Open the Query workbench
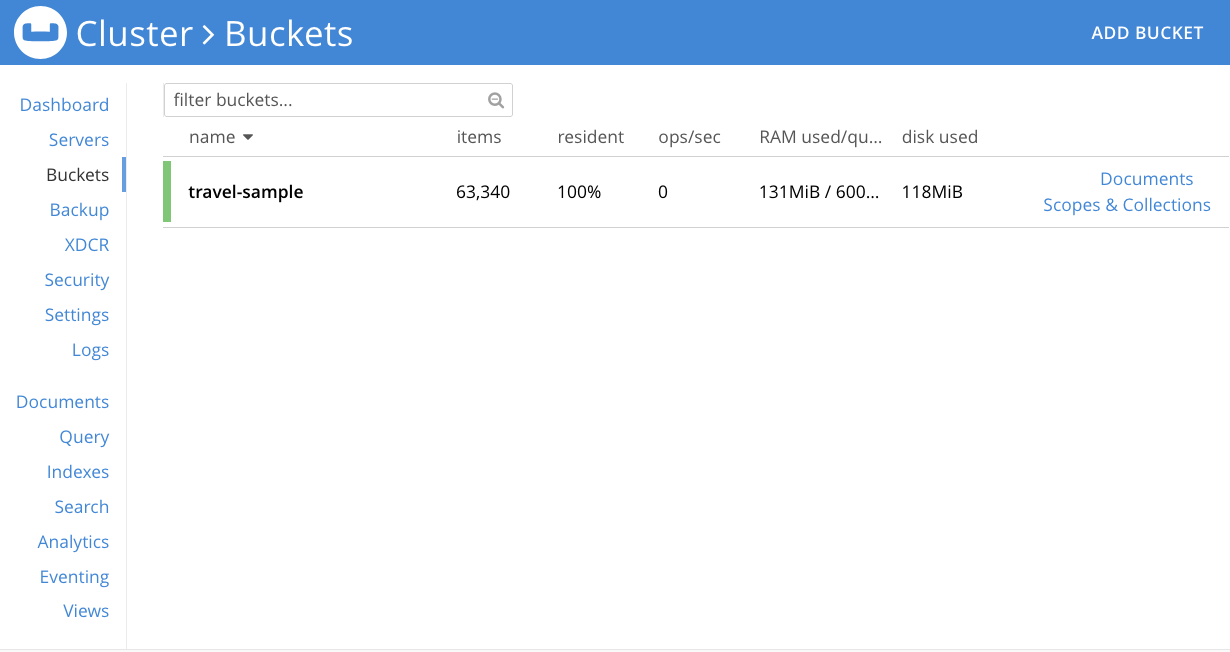 (x=84, y=436)
